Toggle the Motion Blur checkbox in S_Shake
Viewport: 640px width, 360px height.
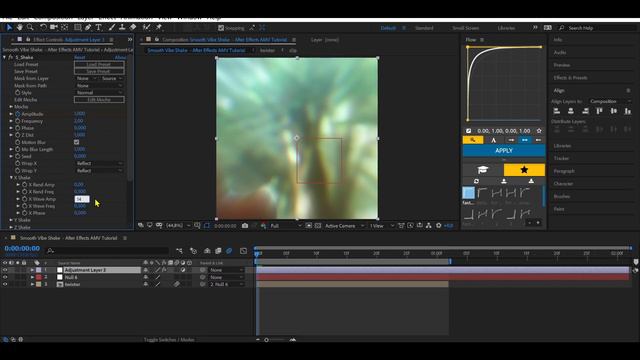tap(77, 142)
